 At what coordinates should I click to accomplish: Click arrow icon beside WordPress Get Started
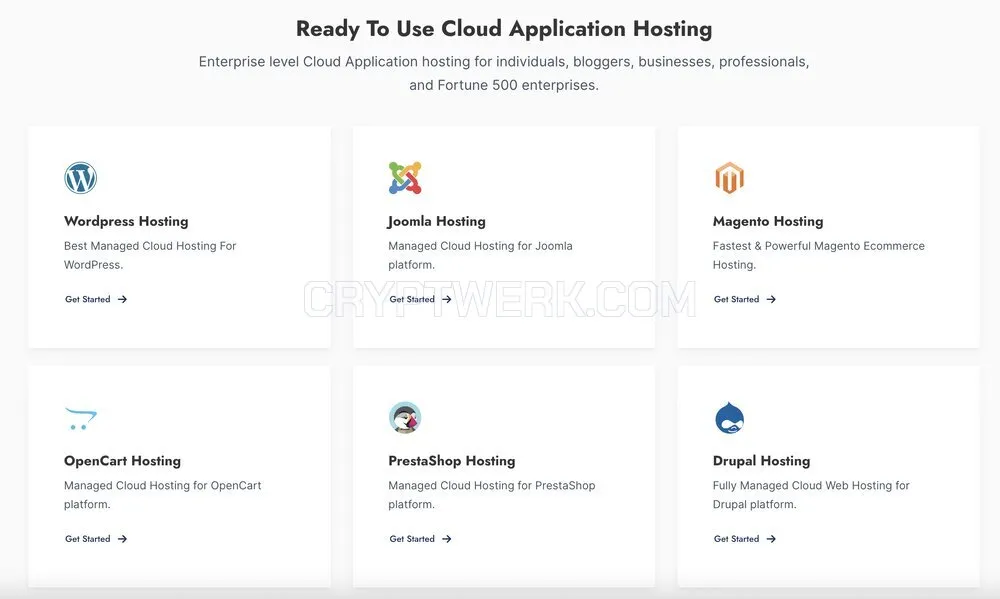122,299
